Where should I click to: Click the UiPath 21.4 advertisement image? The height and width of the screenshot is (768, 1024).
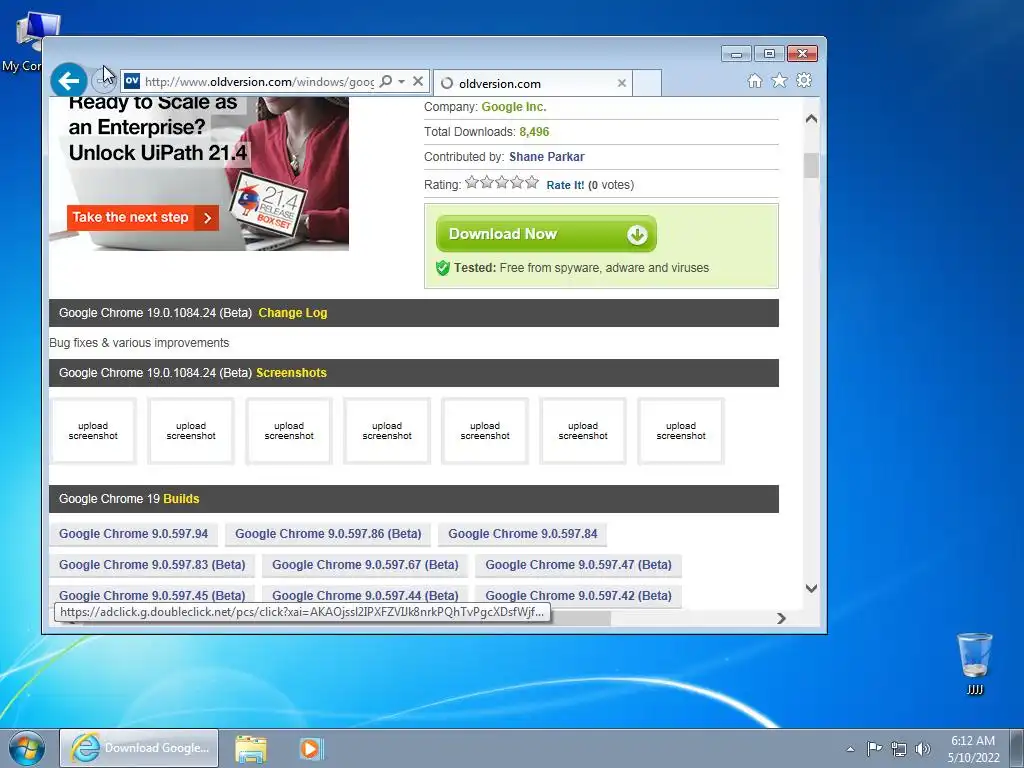[x=199, y=174]
